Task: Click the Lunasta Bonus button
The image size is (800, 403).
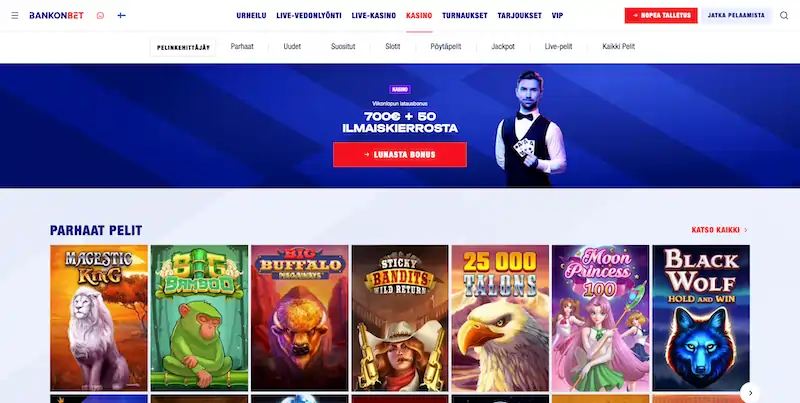Action: click(x=399, y=155)
